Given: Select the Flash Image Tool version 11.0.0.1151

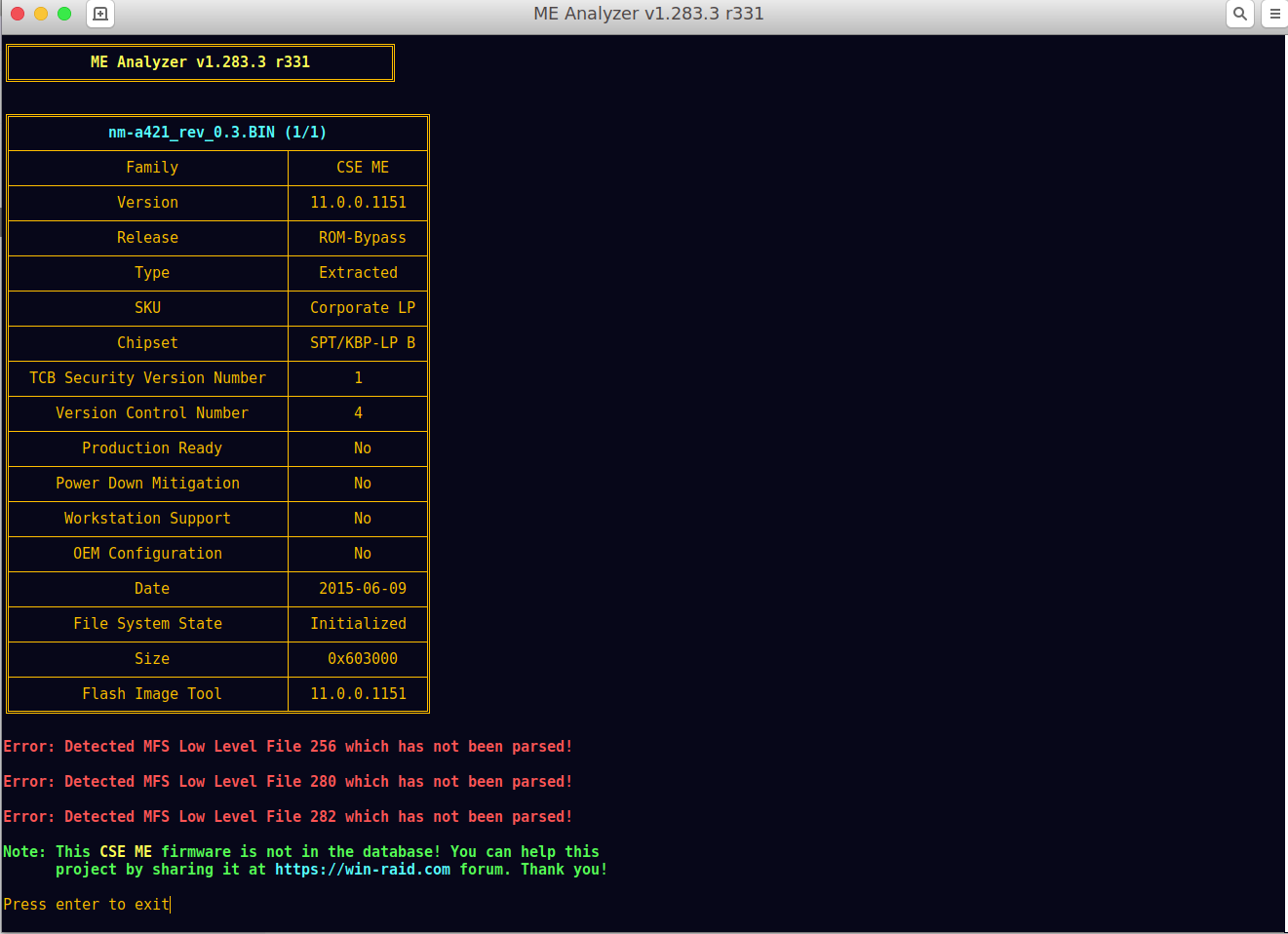Looking at the screenshot, I should pos(358,694).
